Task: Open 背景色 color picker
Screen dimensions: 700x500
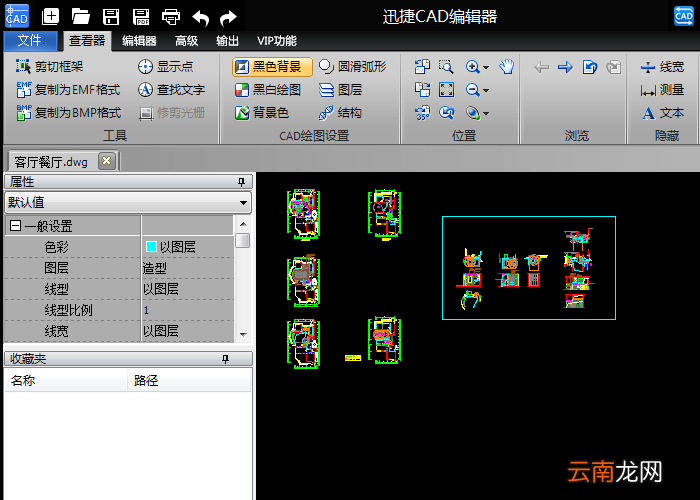Action: tap(262, 113)
